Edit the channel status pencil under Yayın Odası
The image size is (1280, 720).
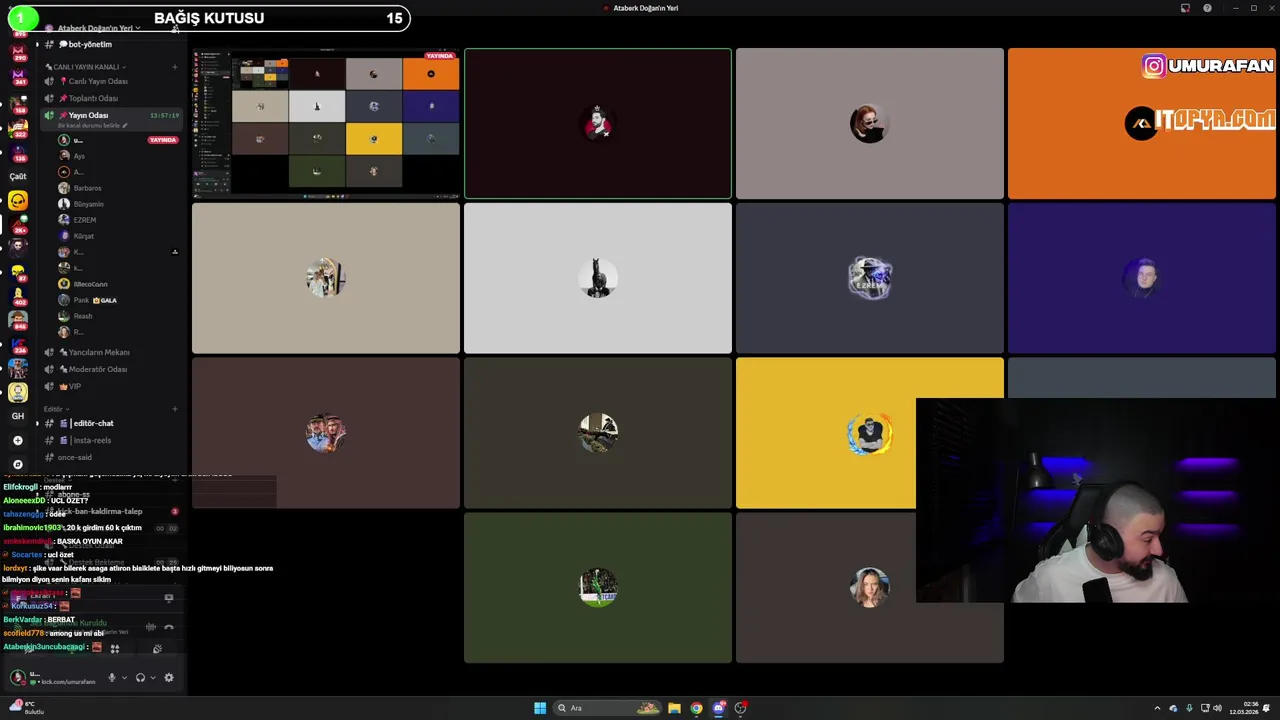click(x=126, y=126)
